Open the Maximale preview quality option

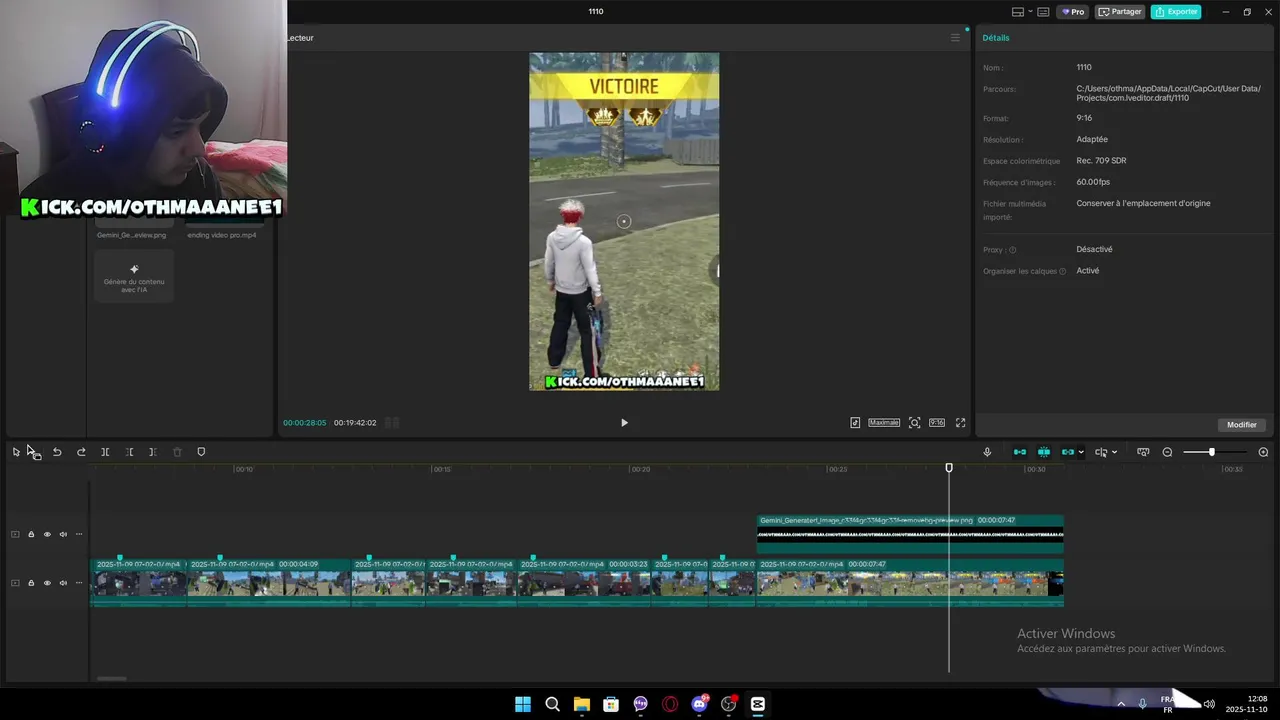(884, 423)
